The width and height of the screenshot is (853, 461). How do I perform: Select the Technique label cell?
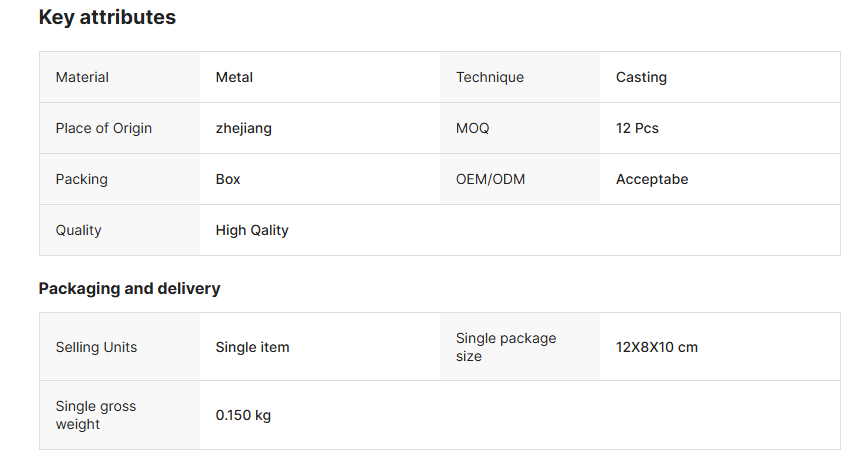(x=490, y=77)
